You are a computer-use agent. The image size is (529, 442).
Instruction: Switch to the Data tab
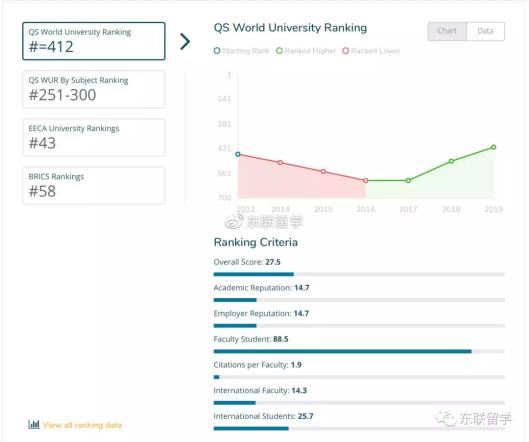click(485, 31)
